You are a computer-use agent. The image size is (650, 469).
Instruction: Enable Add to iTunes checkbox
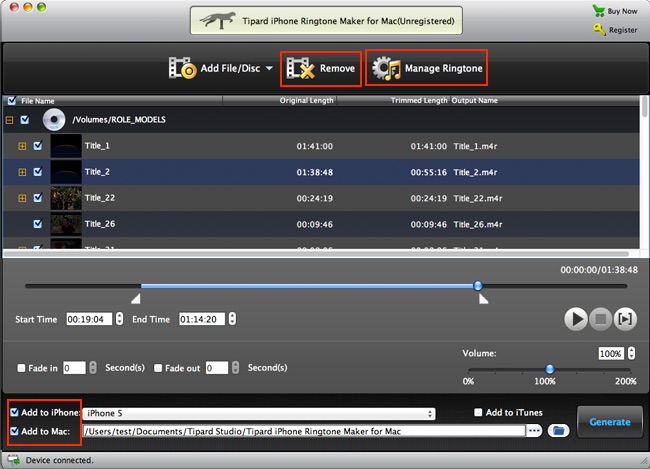[478, 413]
